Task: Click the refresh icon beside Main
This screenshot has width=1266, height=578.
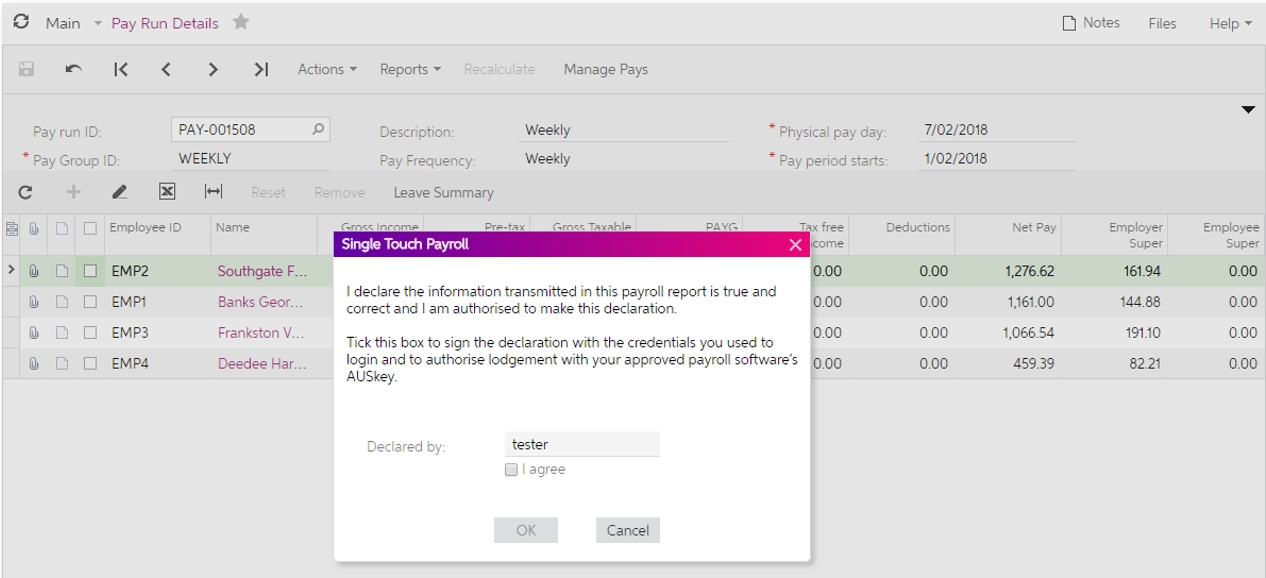Action: point(21,22)
